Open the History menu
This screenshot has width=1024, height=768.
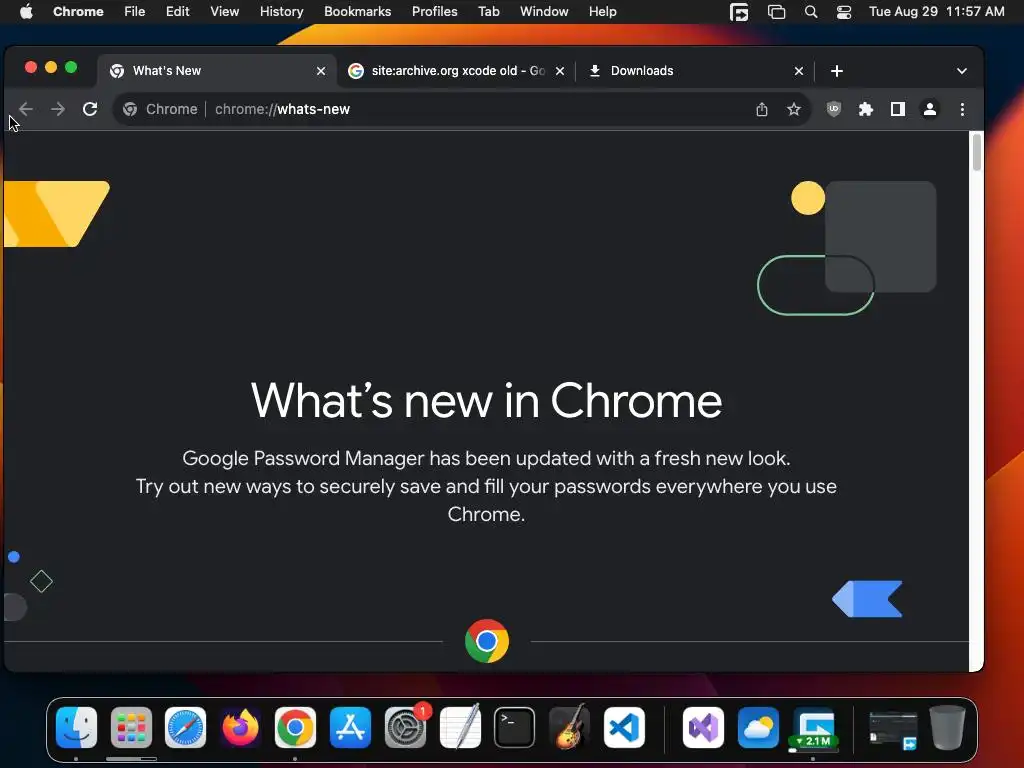pos(281,11)
